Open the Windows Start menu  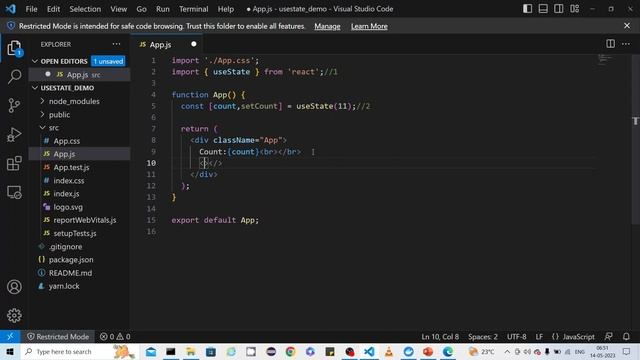[10, 351]
